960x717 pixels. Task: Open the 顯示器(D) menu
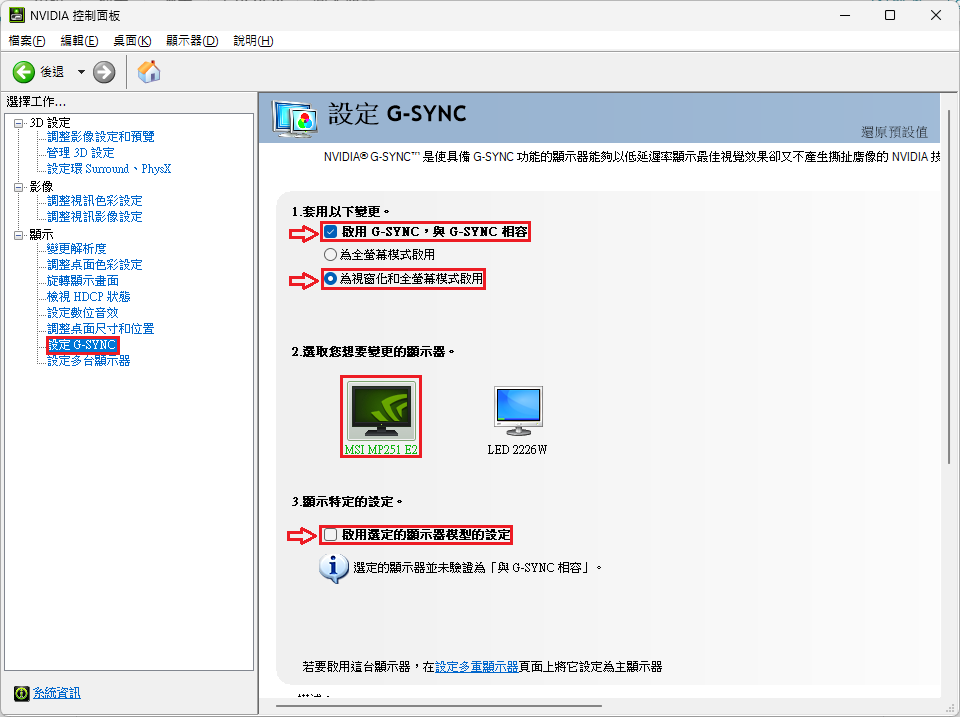[192, 41]
